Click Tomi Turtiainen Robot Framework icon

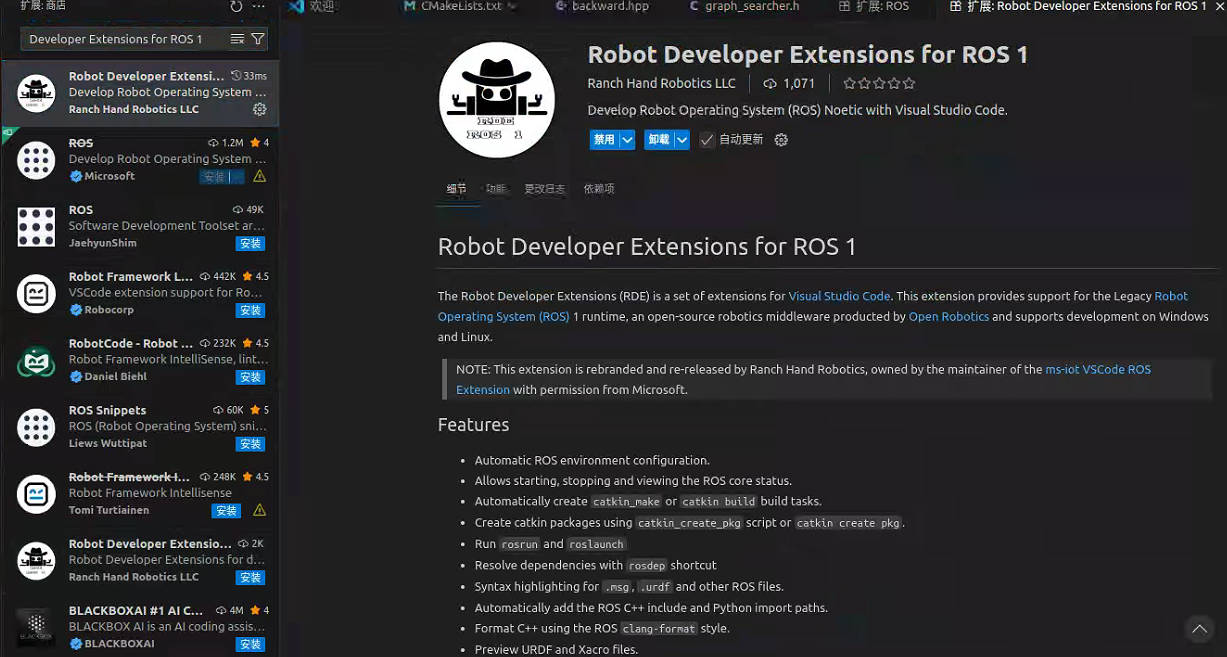36,494
